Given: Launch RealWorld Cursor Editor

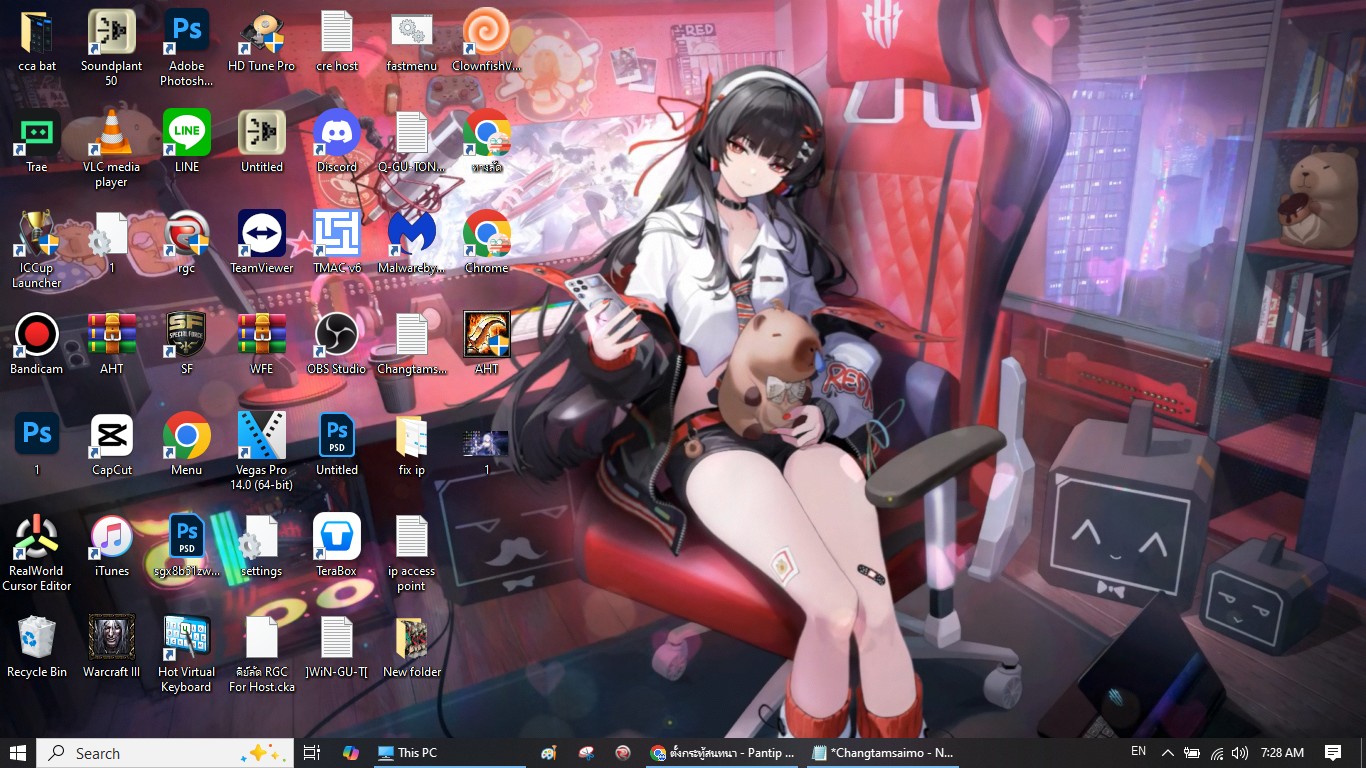Looking at the screenshot, I should (x=37, y=553).
